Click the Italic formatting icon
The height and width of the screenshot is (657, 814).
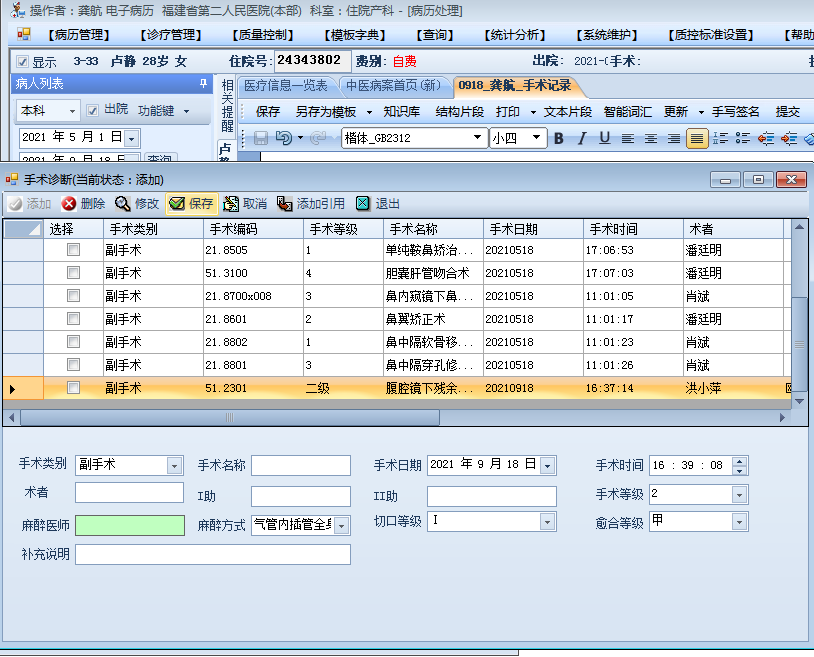pyautogui.click(x=582, y=138)
